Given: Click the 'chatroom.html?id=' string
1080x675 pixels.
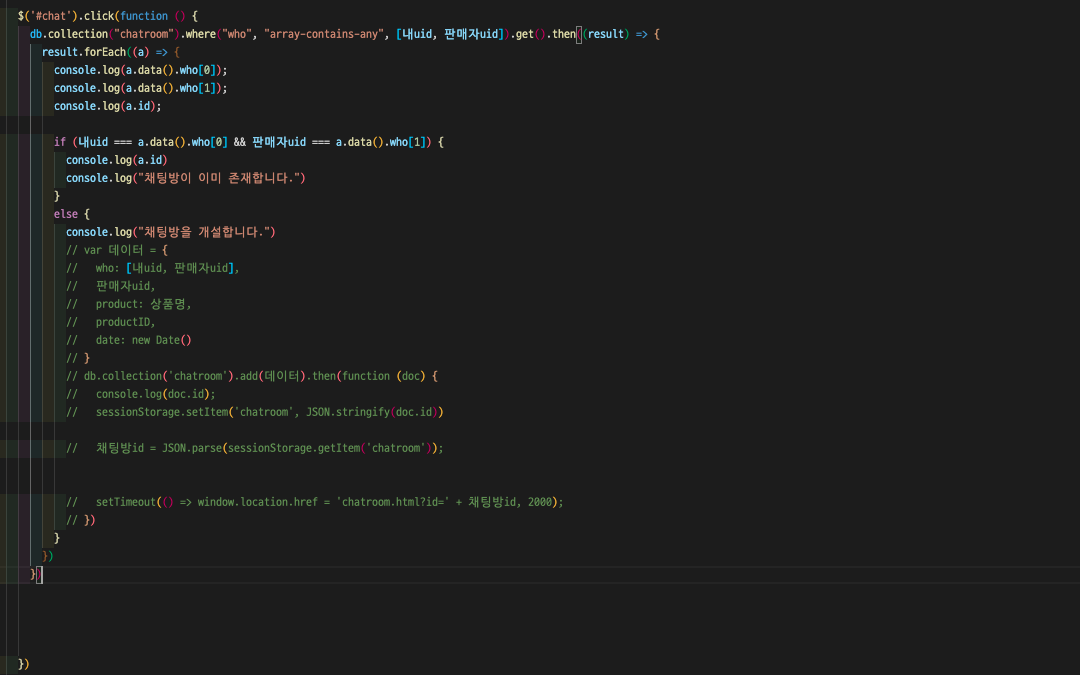Looking at the screenshot, I should point(396,502).
